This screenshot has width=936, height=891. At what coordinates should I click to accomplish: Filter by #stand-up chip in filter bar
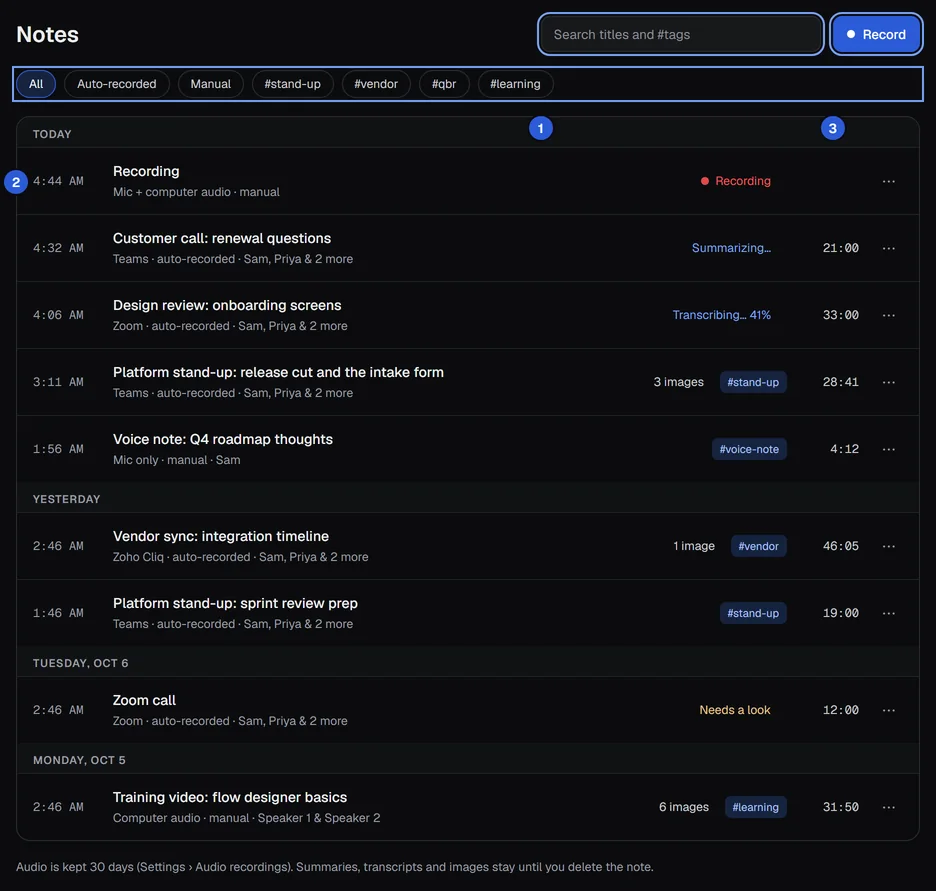(292, 84)
